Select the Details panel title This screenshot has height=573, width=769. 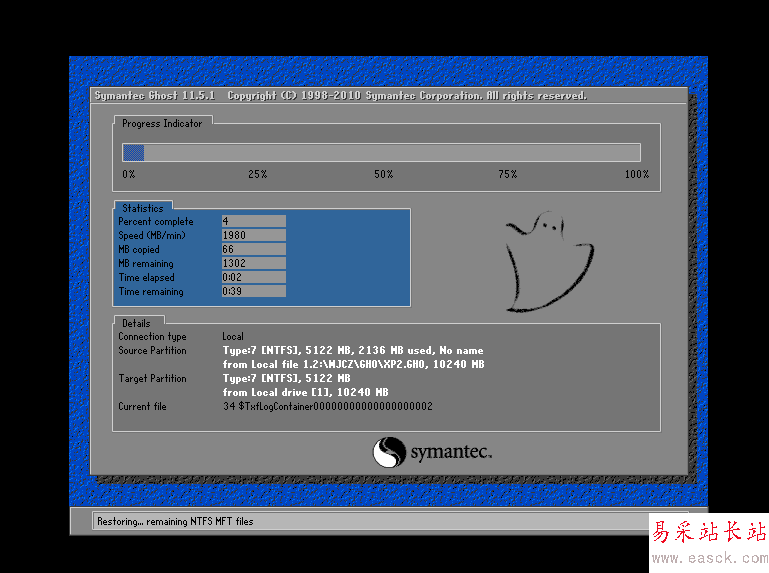[x=136, y=323]
